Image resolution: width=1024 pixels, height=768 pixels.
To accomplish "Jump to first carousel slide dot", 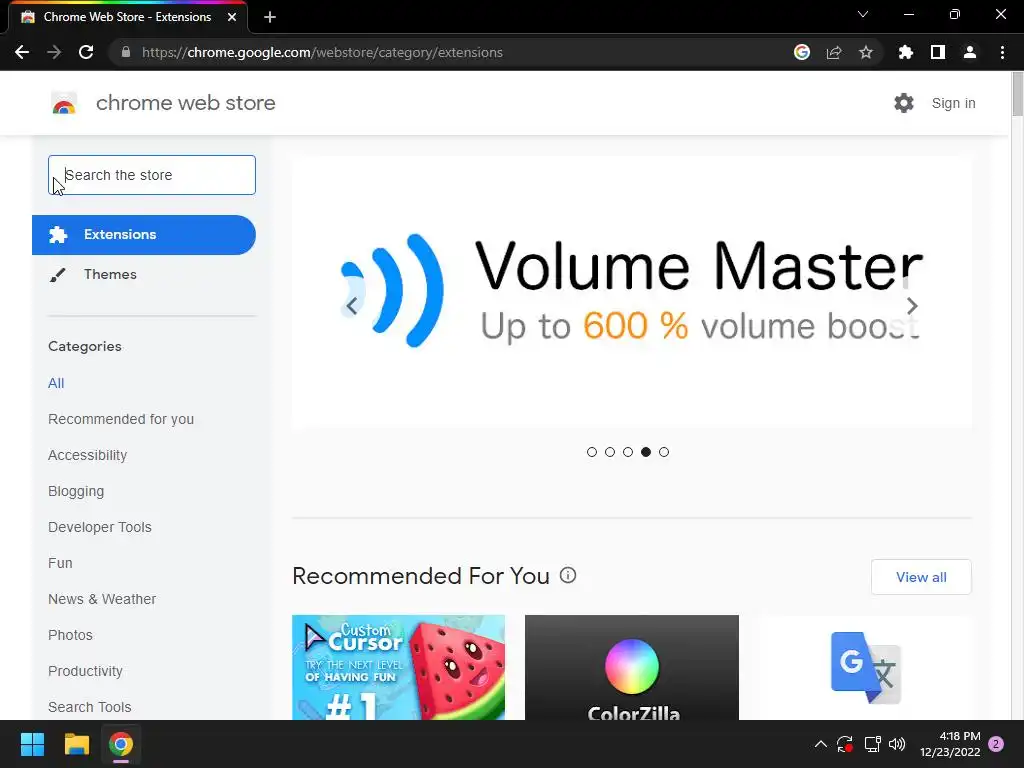I will click(x=592, y=452).
